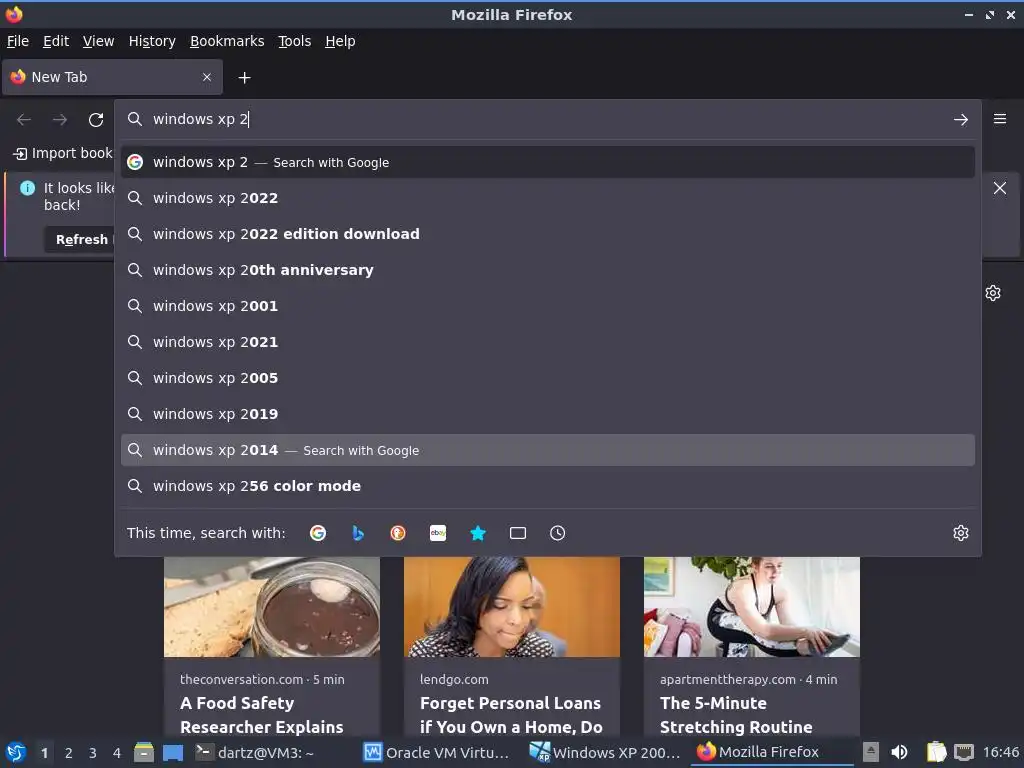
Task: Open search settings gear in the URL dropdown
Action: point(961,533)
